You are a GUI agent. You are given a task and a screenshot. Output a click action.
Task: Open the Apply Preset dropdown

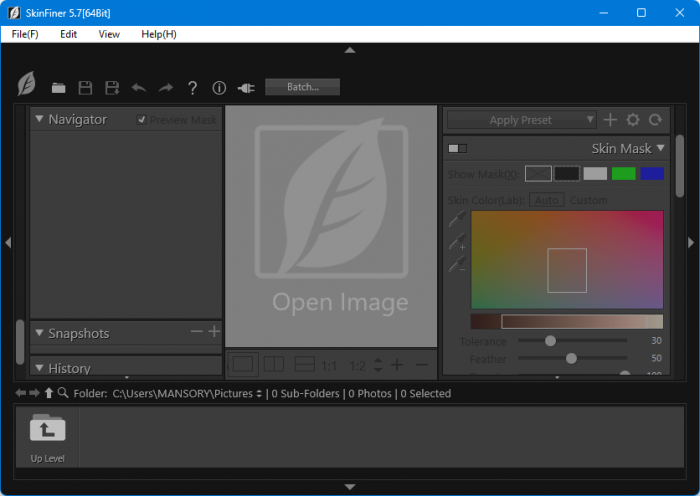pyautogui.click(x=521, y=120)
